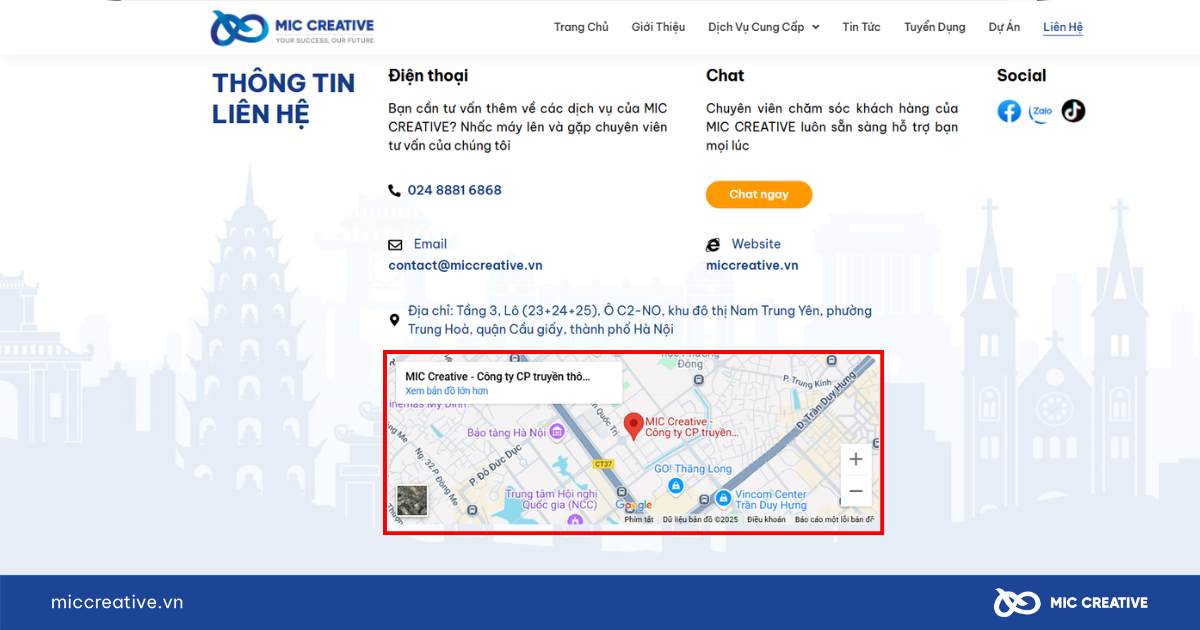Click the location pin icon beside Địa chỉ
Viewport: 1200px width, 630px height.
click(x=394, y=321)
